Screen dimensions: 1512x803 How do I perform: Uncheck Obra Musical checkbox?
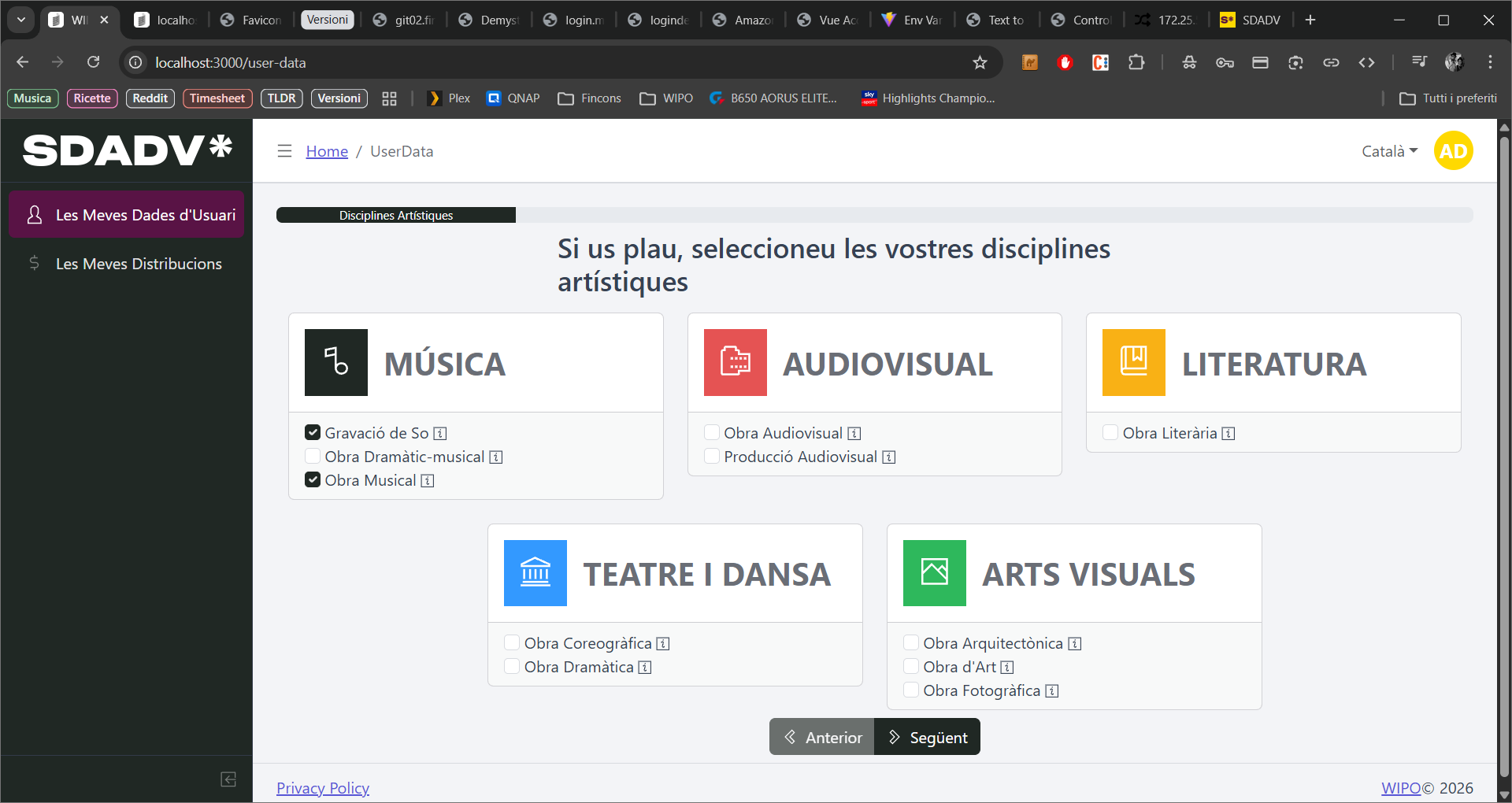click(313, 479)
